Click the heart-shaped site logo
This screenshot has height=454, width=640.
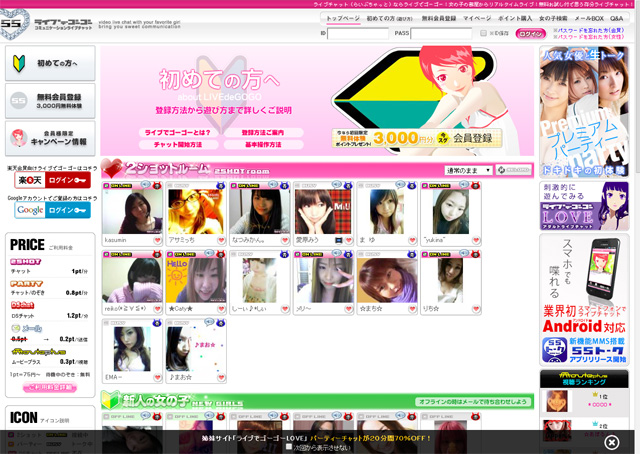(15, 24)
